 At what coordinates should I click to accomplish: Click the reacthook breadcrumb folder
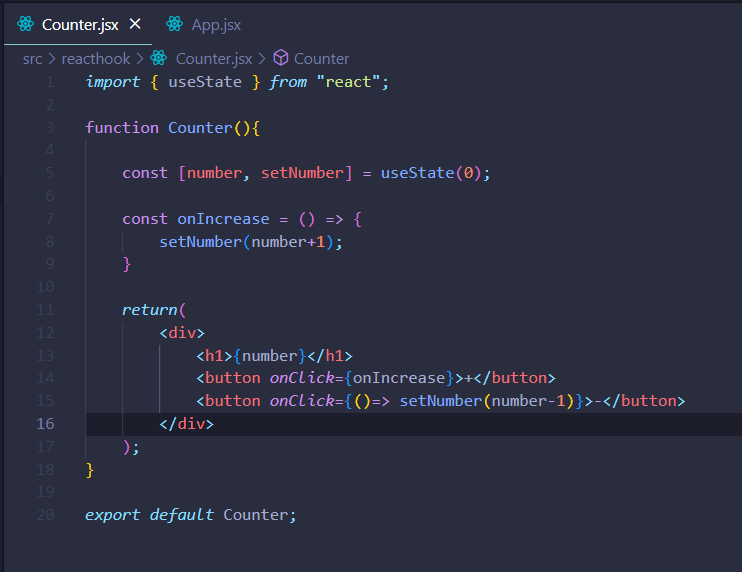pyautogui.click(x=96, y=59)
